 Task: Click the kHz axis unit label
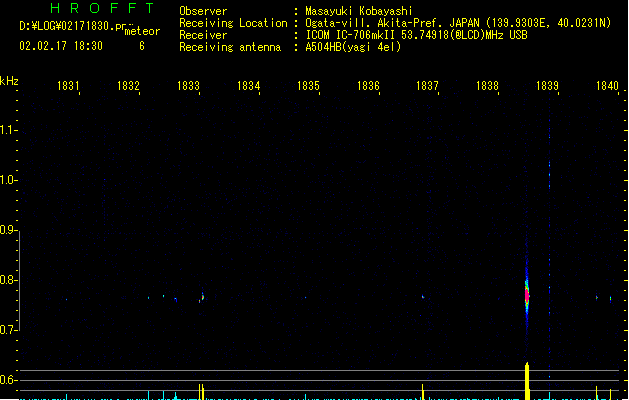pos(9,81)
